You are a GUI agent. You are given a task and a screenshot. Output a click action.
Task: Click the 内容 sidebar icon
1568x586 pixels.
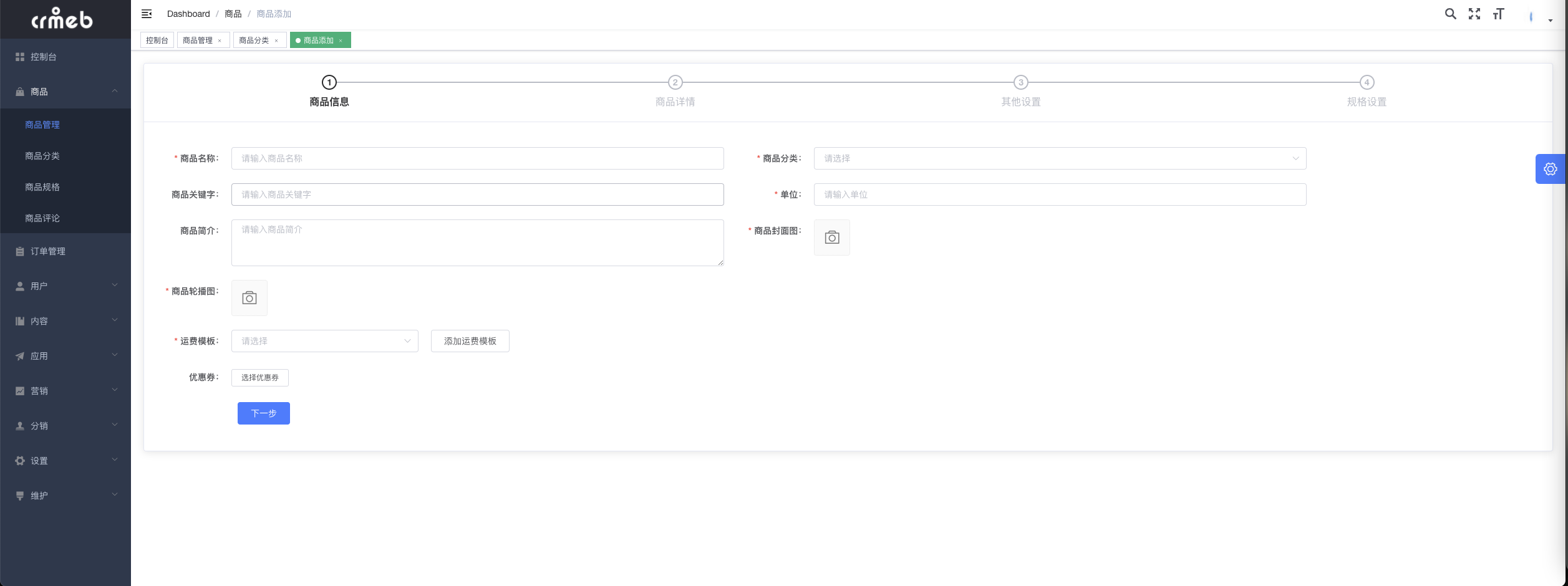click(x=20, y=321)
